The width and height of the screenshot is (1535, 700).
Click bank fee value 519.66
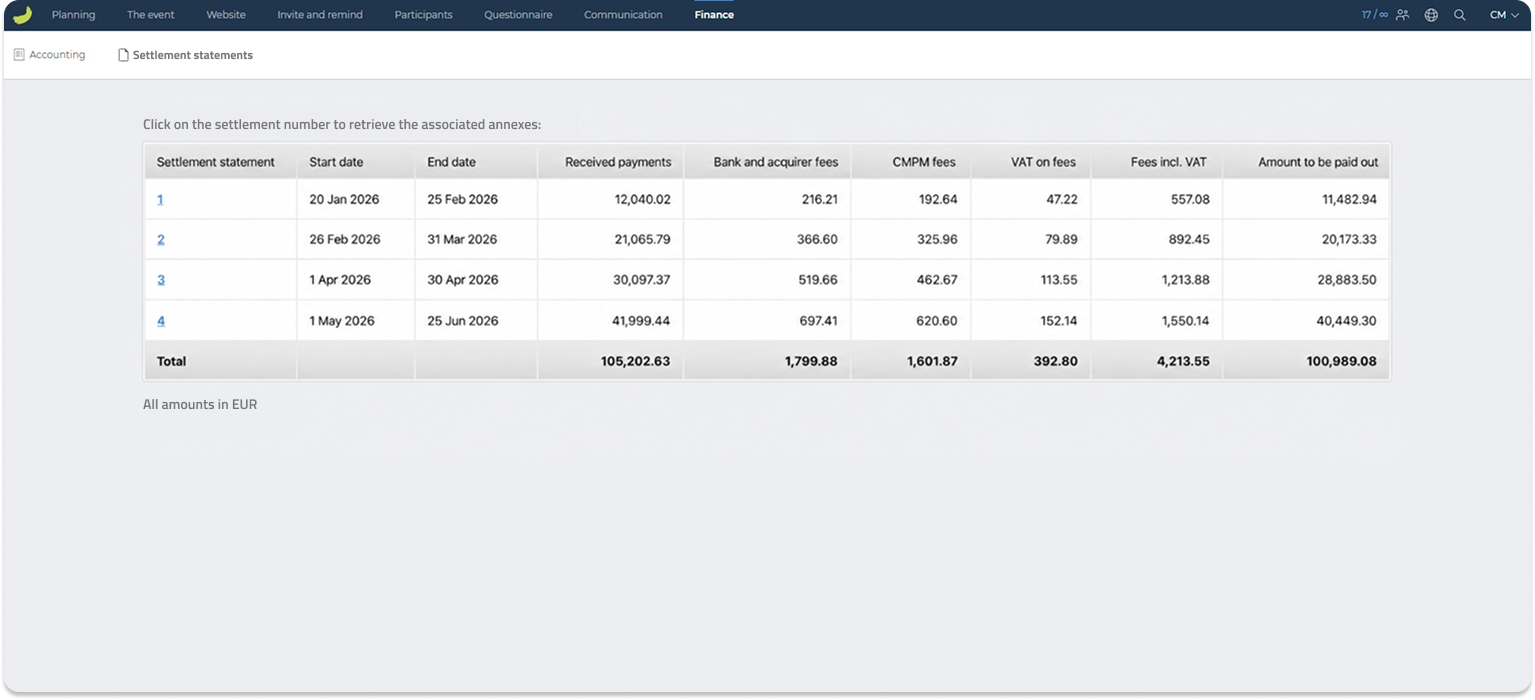[x=819, y=280]
